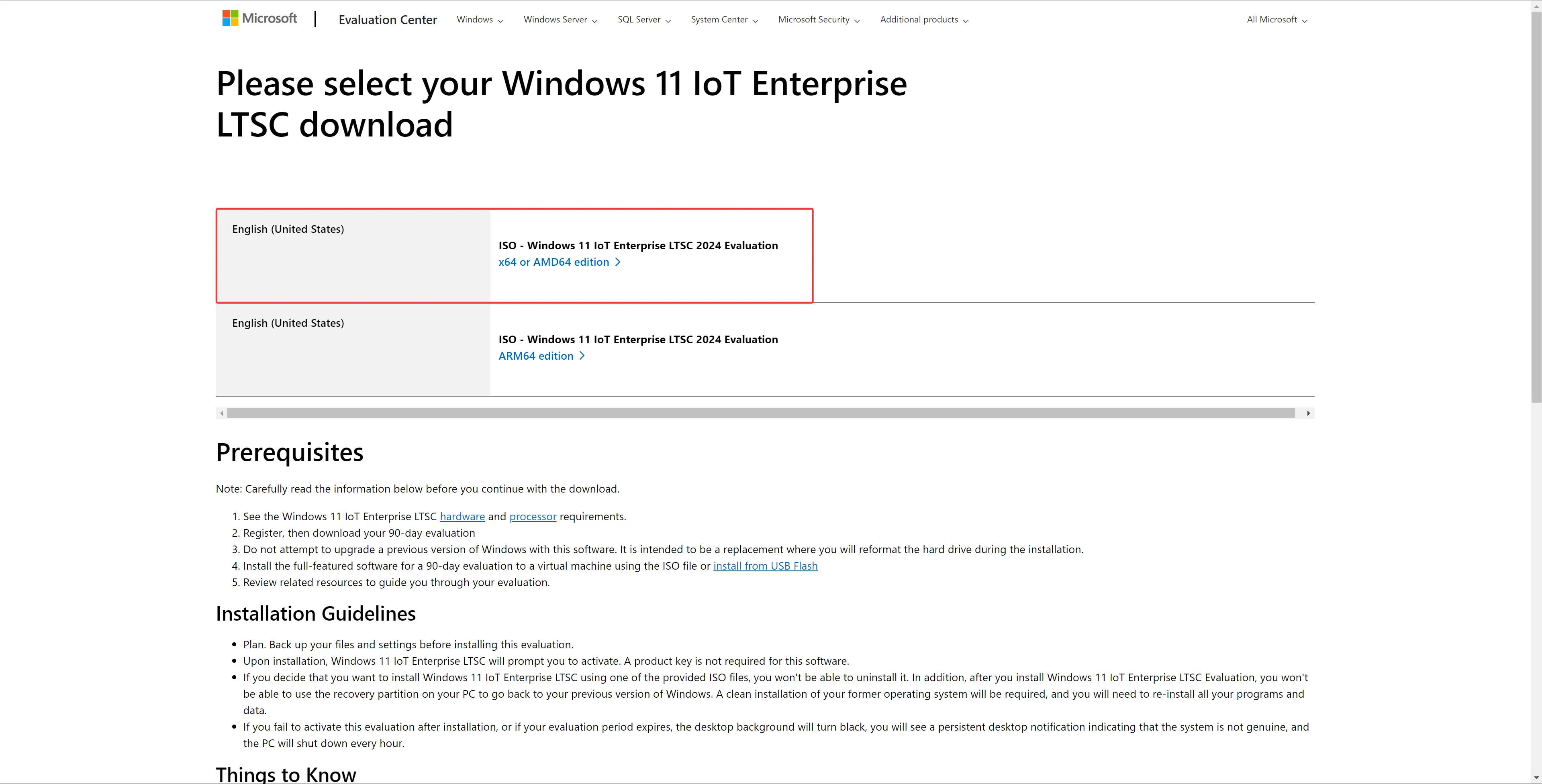
Task: Open the processor requirements link
Action: coord(533,517)
